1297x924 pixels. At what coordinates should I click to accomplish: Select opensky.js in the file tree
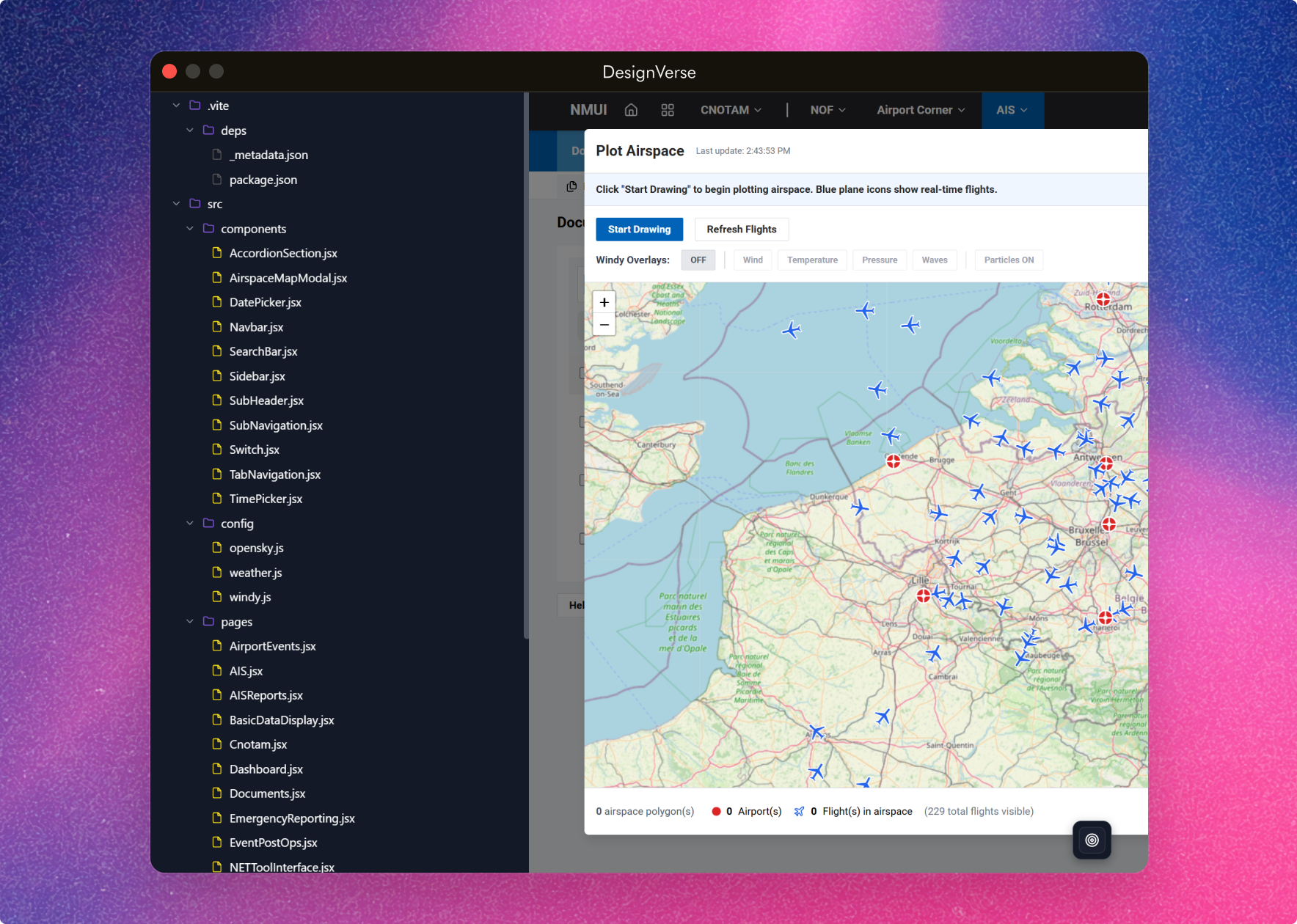pyautogui.click(x=256, y=548)
